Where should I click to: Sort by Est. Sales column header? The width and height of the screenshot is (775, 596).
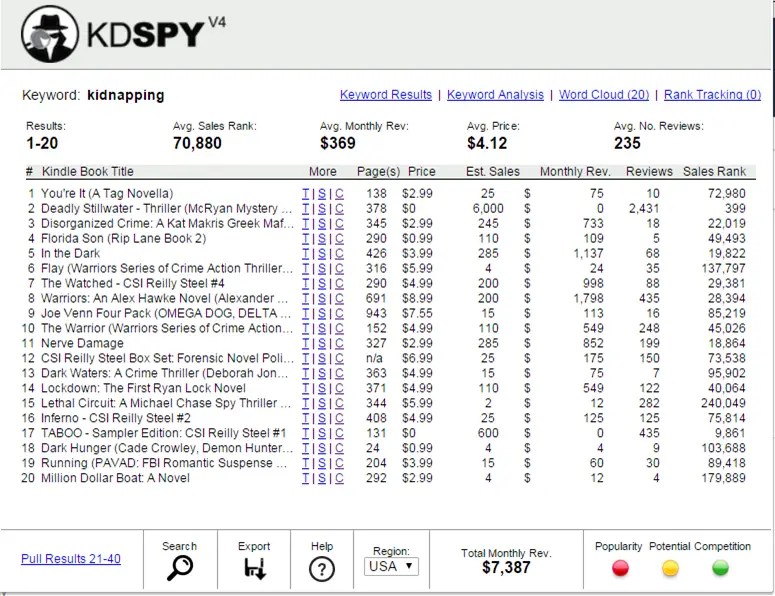(x=493, y=171)
